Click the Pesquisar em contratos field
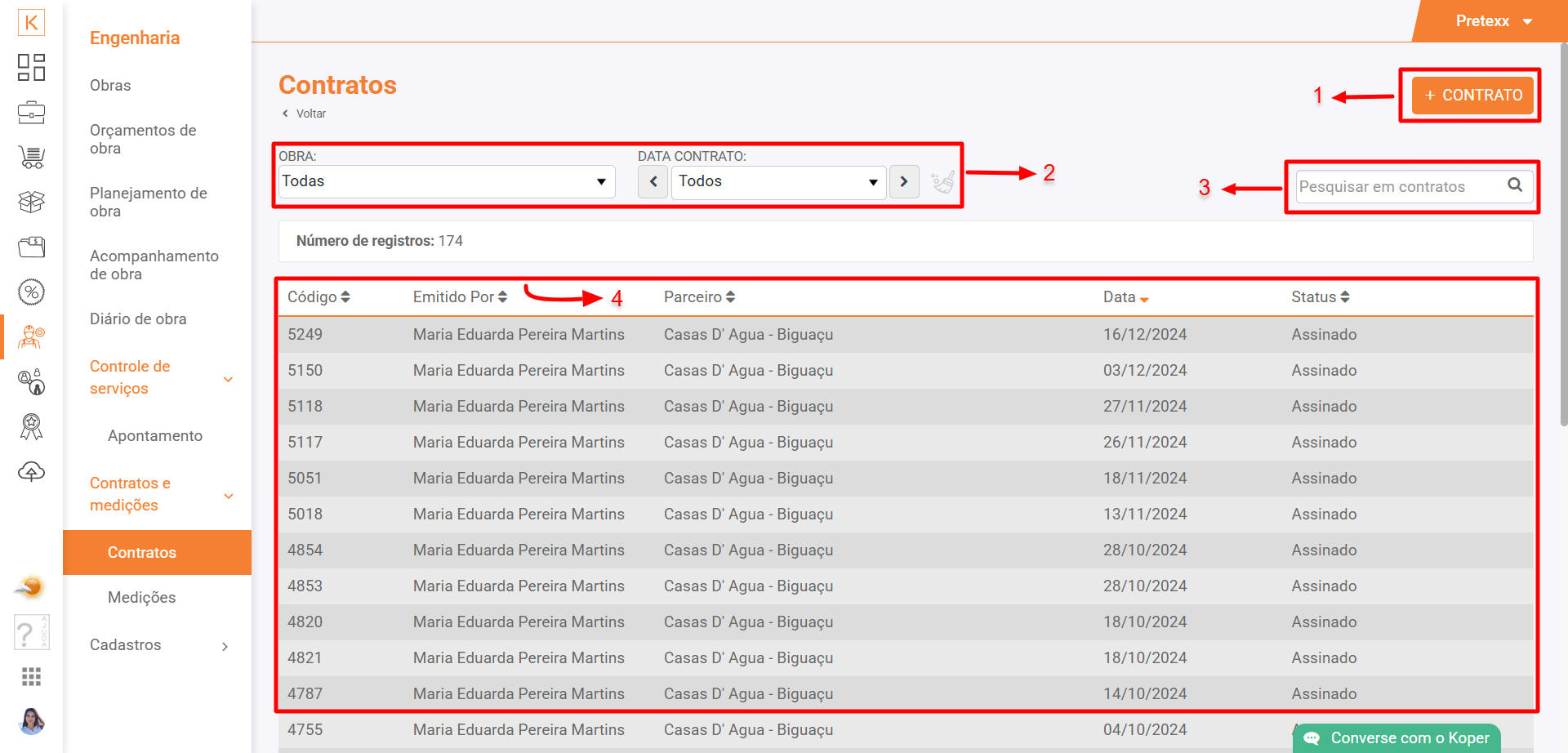The image size is (1568, 753). (1398, 187)
